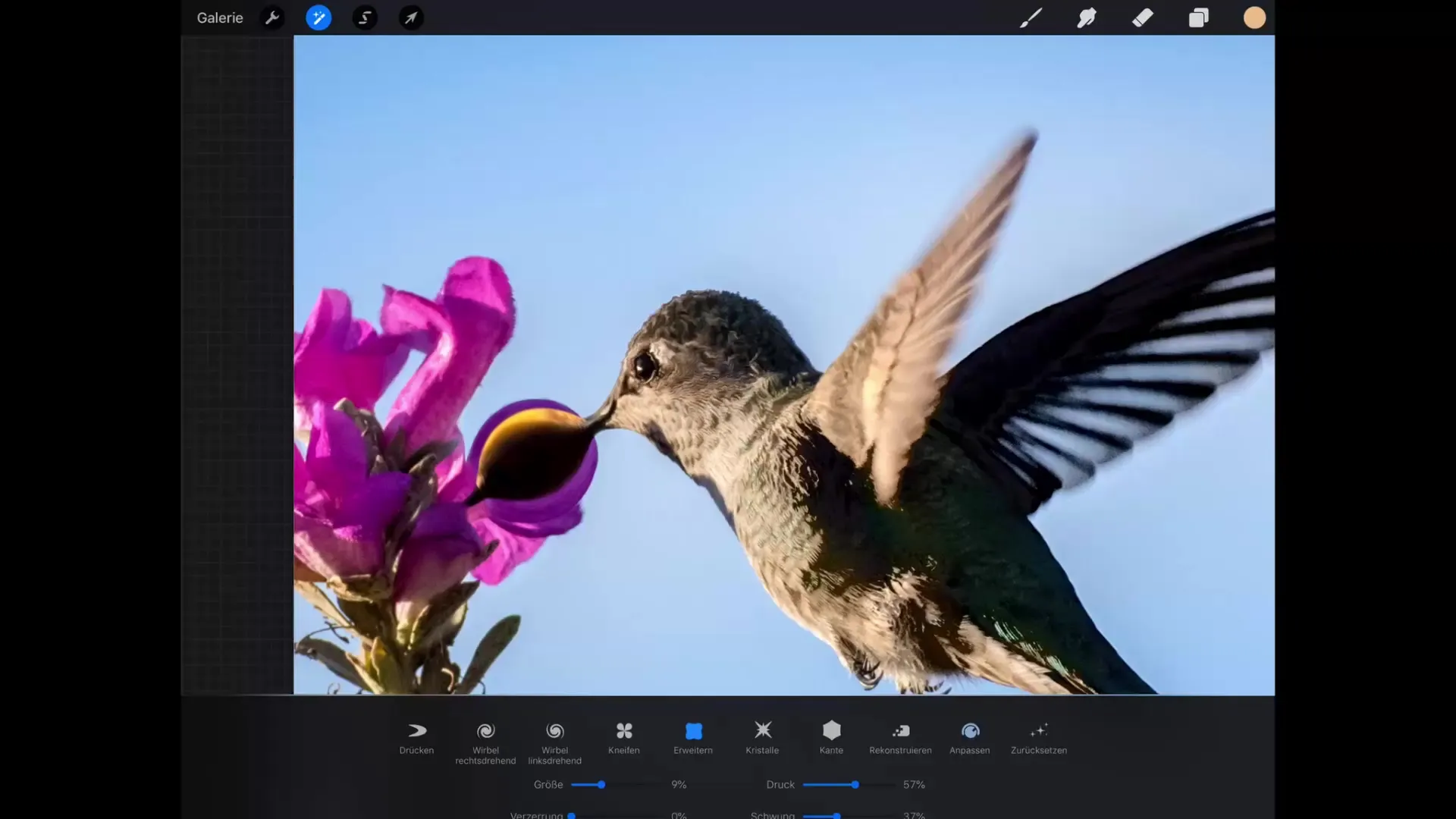The height and width of the screenshot is (819, 1456).
Task: Choose the Kante liquify mode
Action: tap(831, 738)
